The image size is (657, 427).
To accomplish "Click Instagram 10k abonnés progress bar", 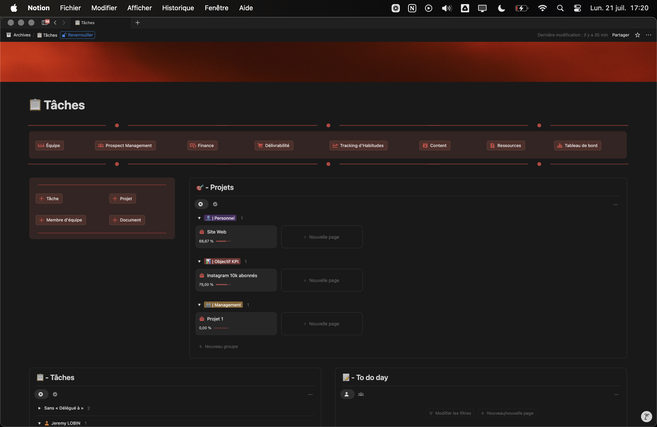I will coord(223,285).
